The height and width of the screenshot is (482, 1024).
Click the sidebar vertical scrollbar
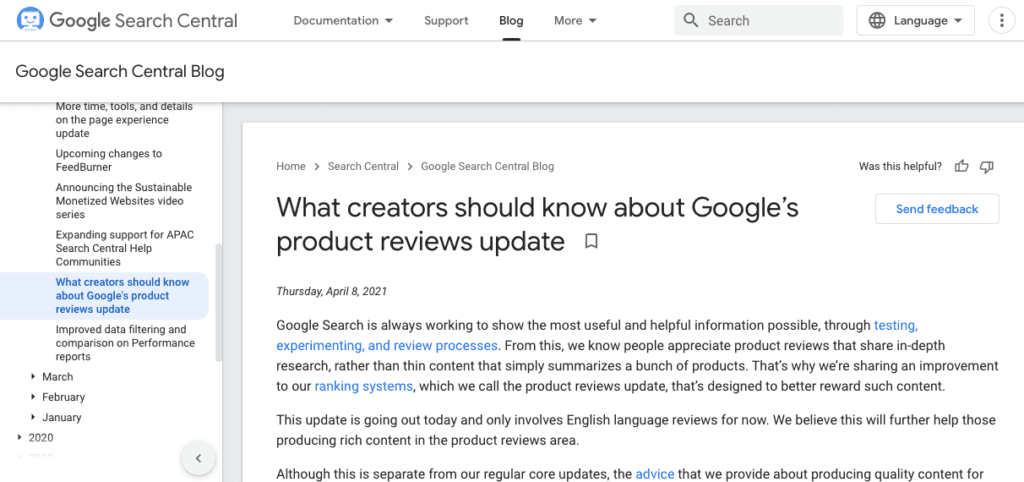click(219, 303)
